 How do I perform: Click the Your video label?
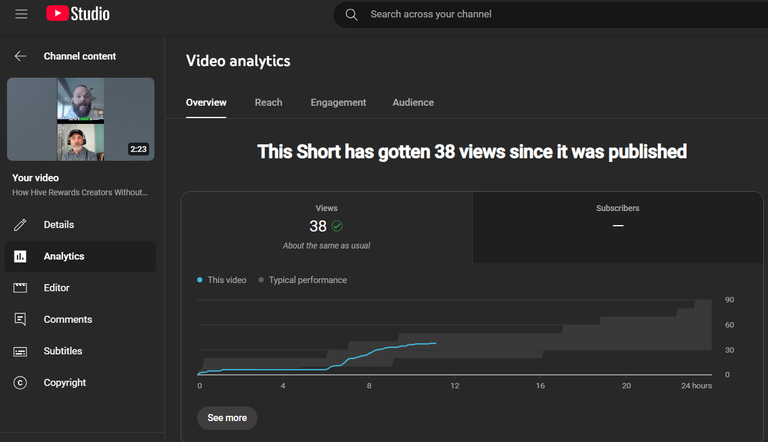35,178
